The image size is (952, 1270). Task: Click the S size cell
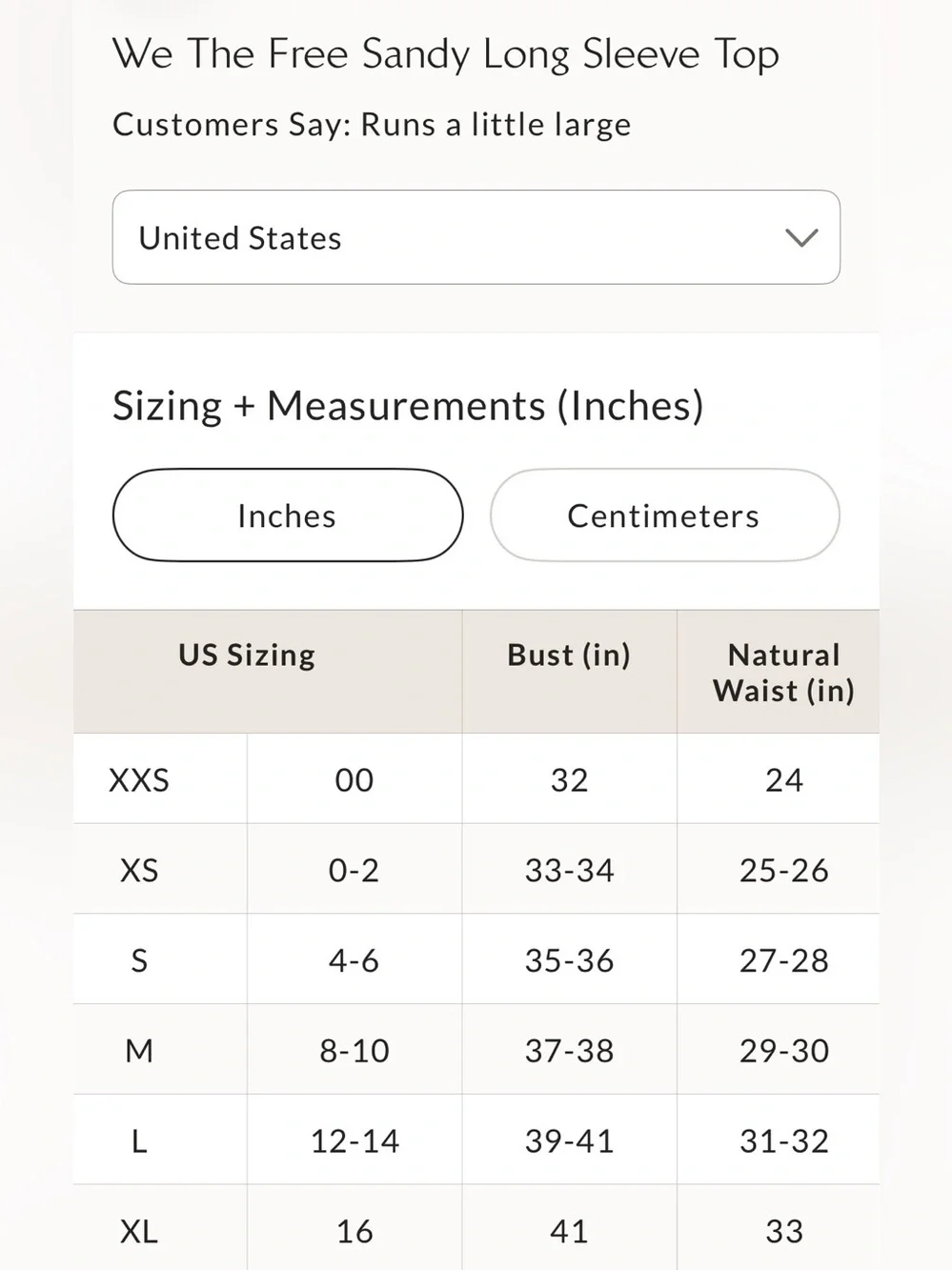pyautogui.click(x=139, y=960)
